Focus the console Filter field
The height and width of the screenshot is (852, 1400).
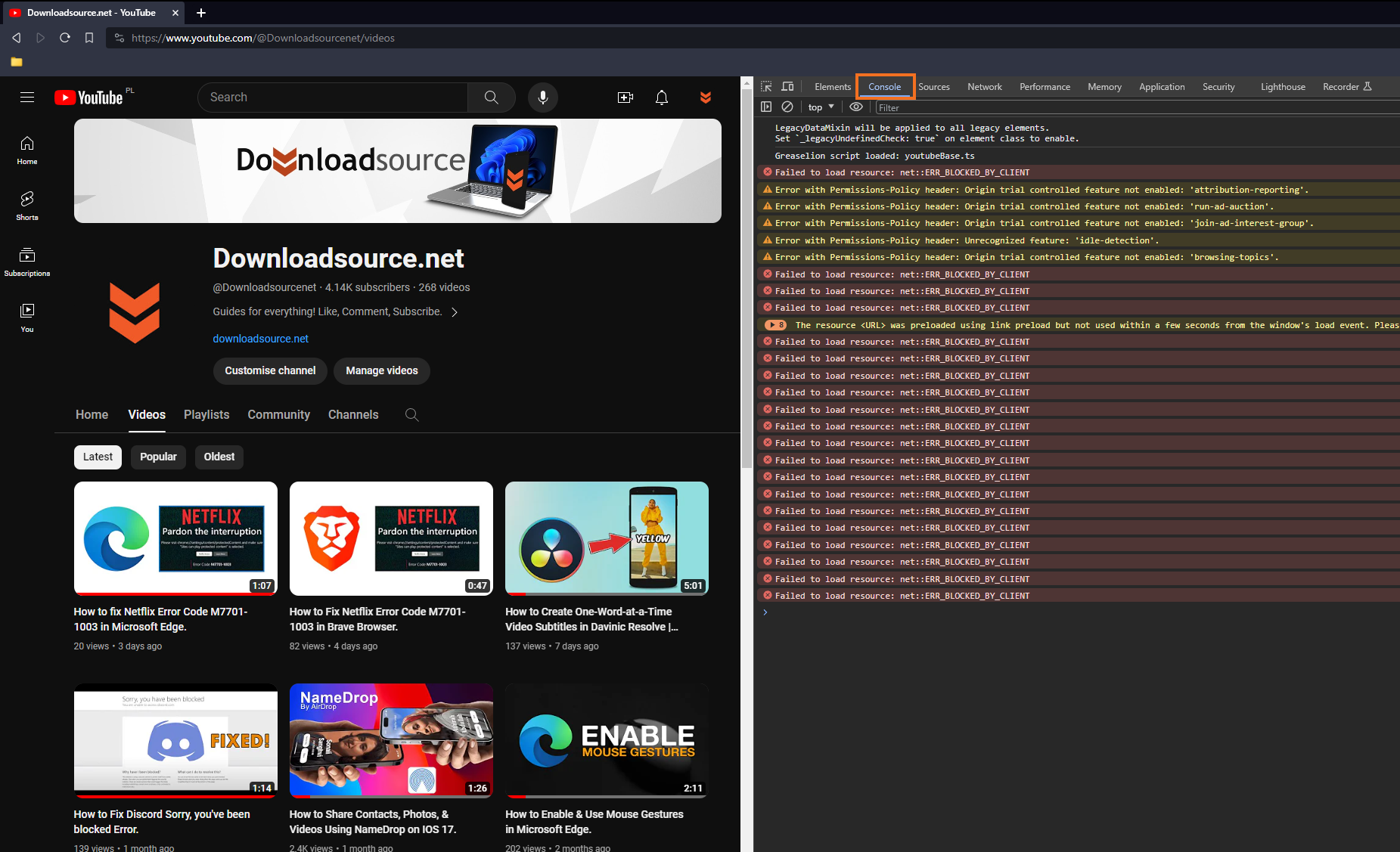(1138, 107)
